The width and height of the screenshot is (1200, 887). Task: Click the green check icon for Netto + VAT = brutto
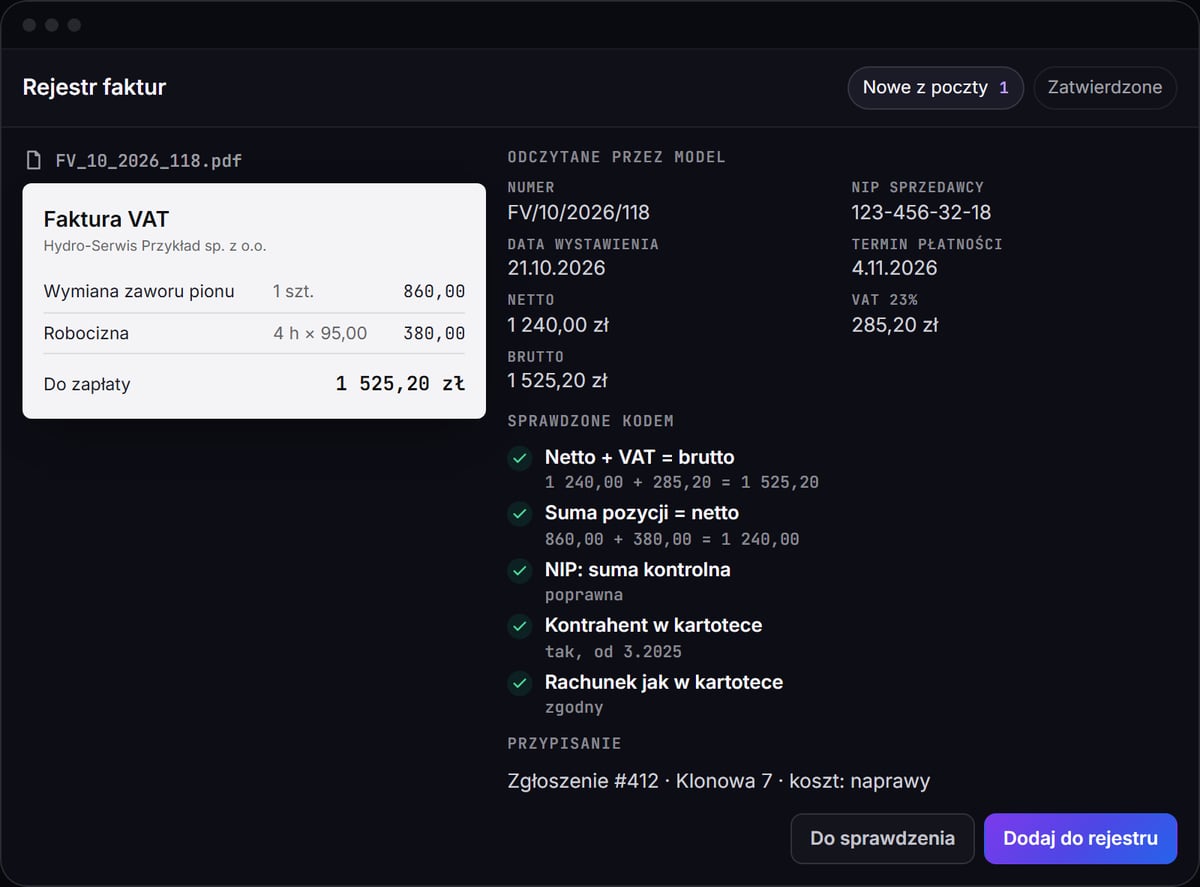pos(519,458)
